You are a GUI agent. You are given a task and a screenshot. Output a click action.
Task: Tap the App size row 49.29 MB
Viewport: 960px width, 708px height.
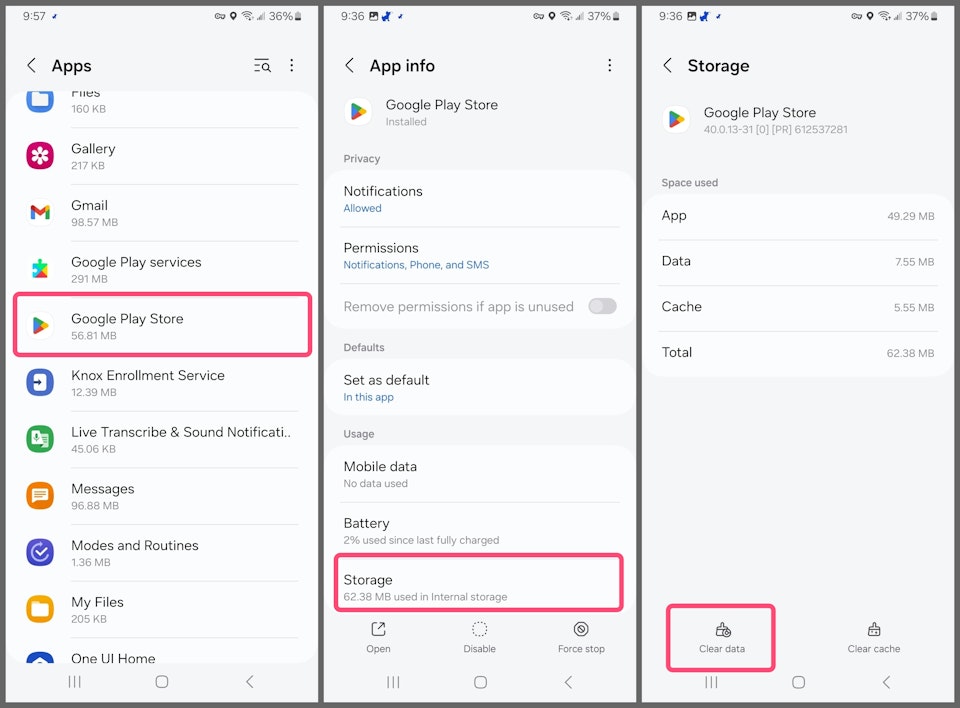[x=798, y=216]
